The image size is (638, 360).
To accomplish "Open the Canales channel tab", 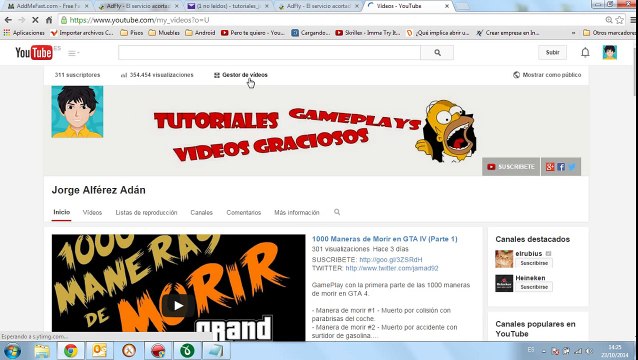I will 201,212.
